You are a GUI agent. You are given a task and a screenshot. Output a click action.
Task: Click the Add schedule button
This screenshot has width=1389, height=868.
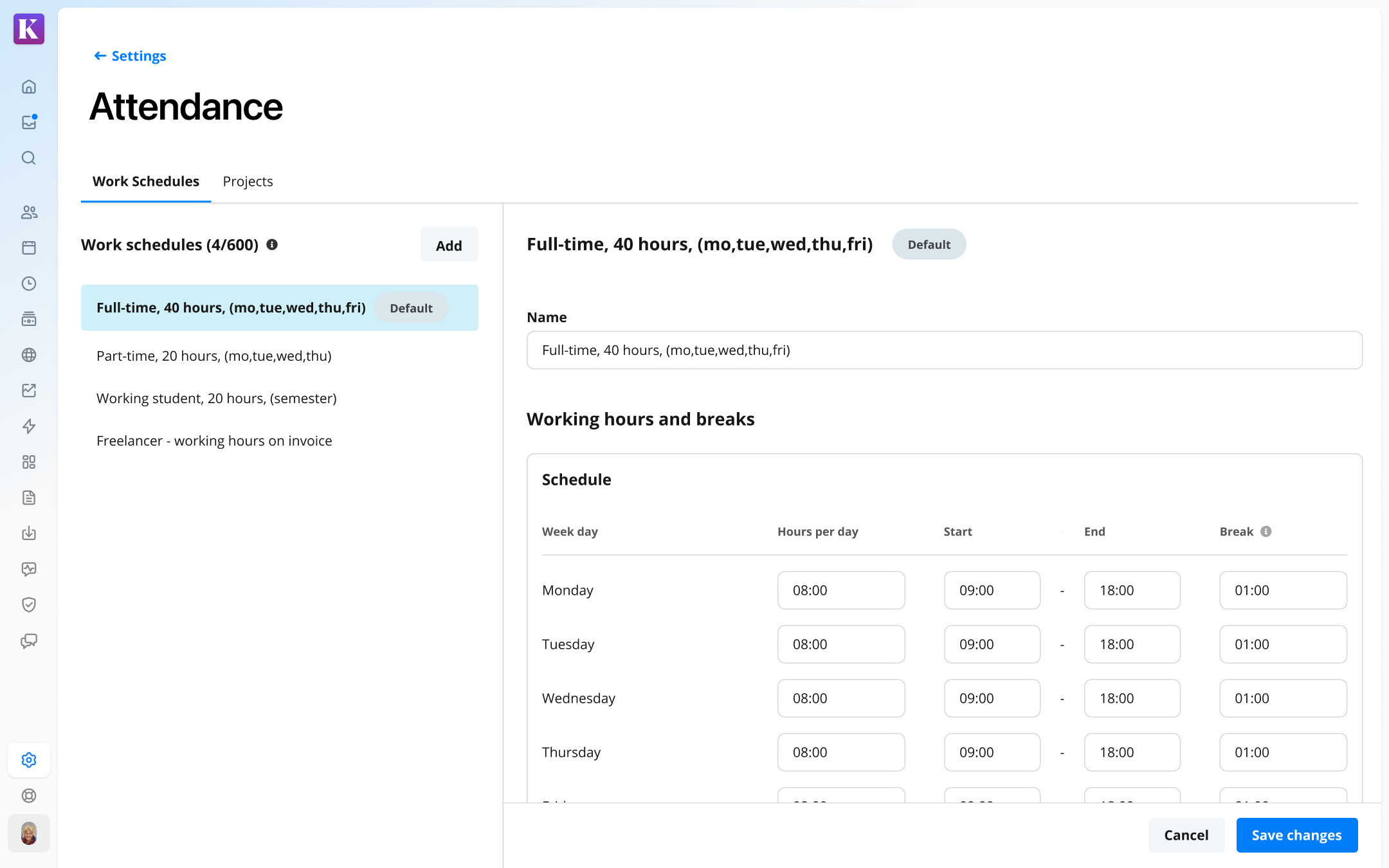tap(449, 245)
